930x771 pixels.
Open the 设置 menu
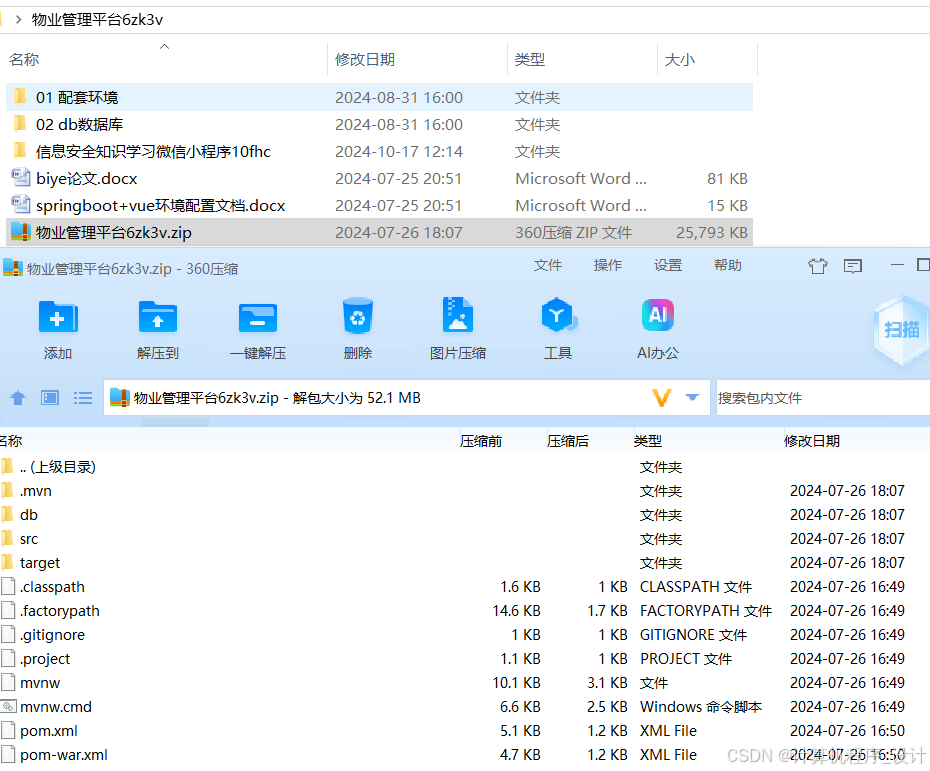click(668, 266)
